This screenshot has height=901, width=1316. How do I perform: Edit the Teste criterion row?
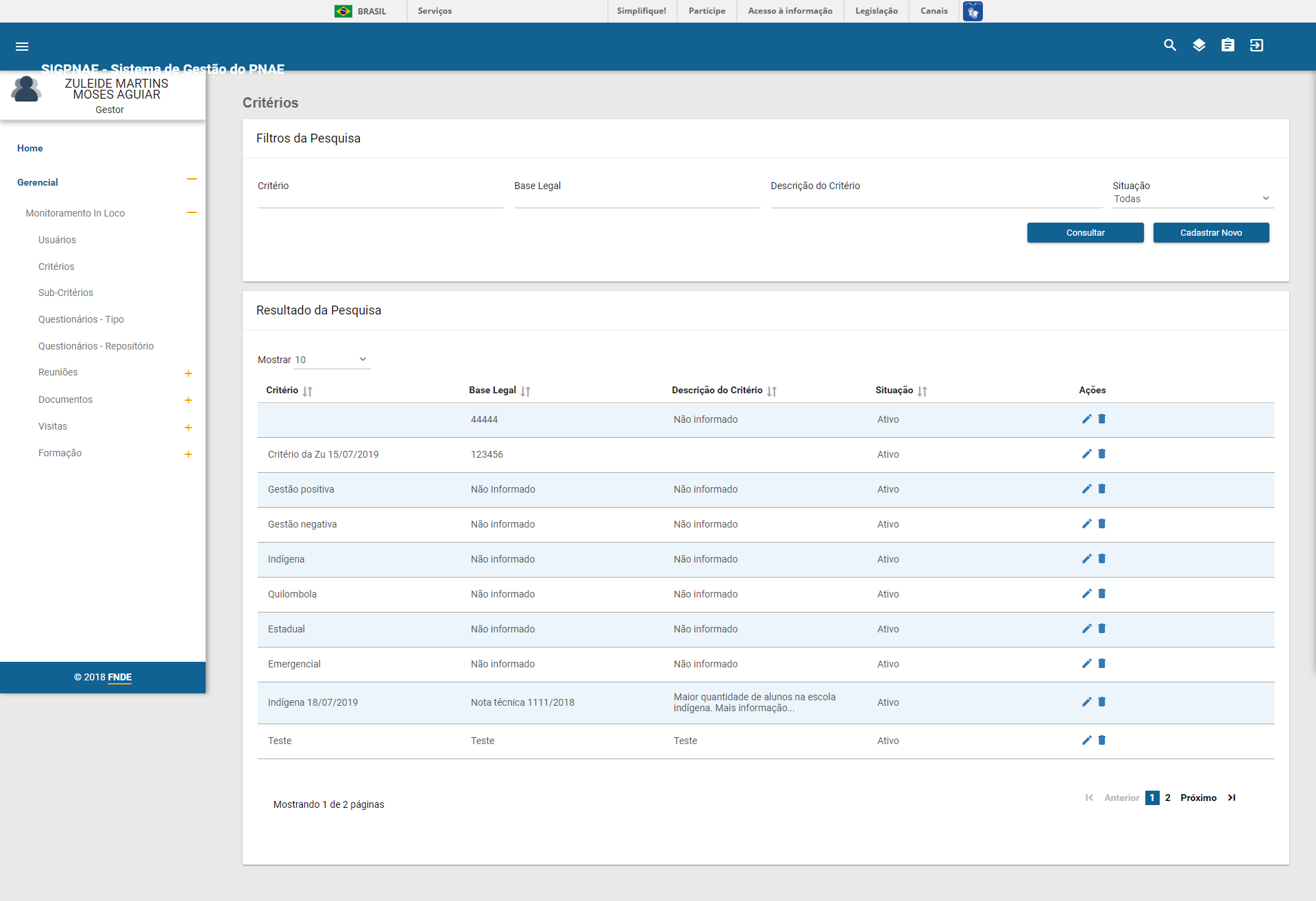tap(1086, 740)
